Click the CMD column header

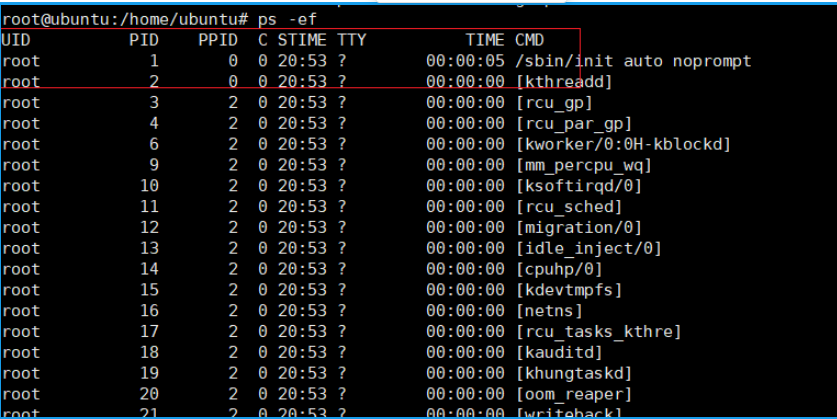(x=530, y=40)
